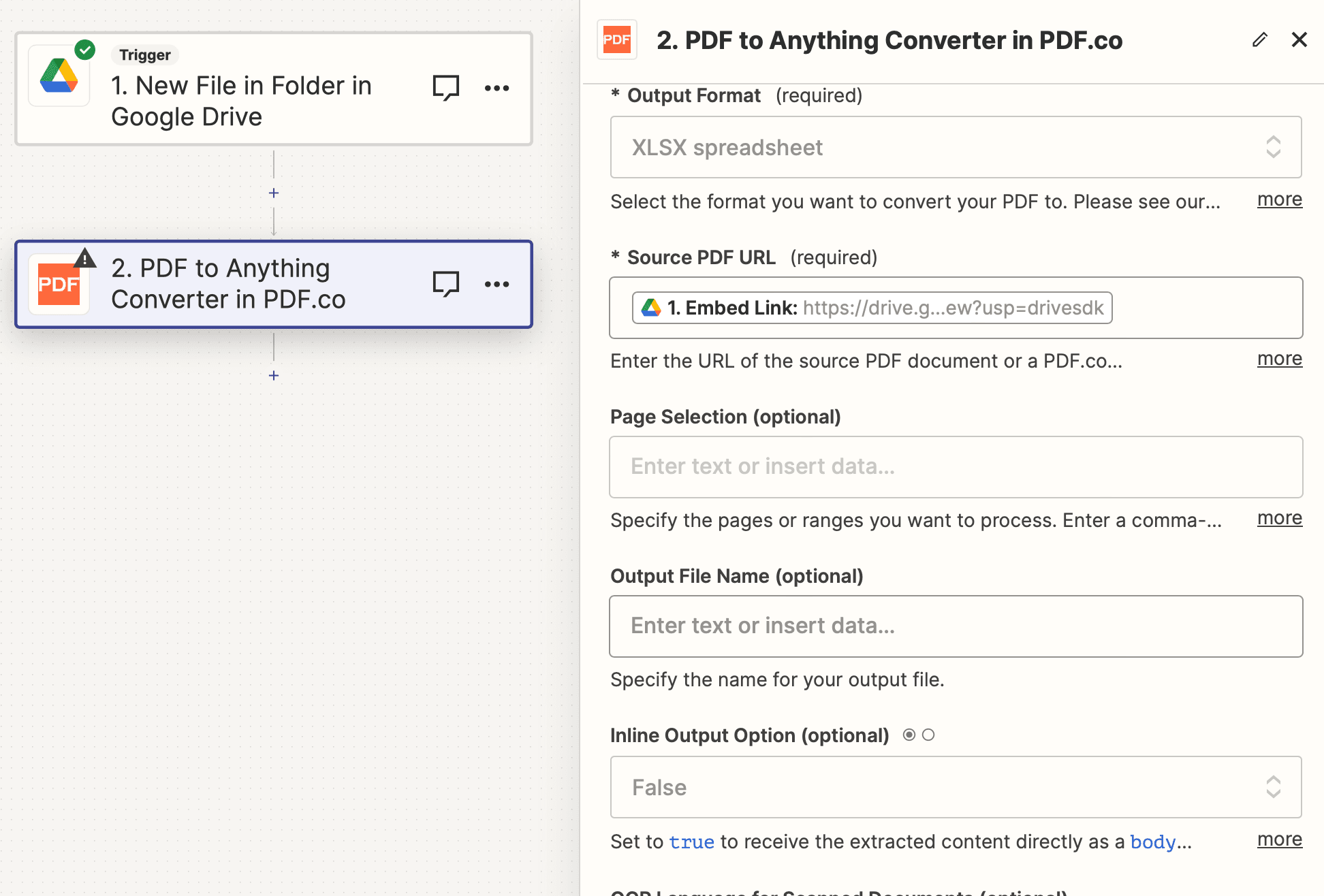Click the Google Drive icon in the Embed Link pill
Image resolution: width=1324 pixels, height=896 pixels.
652,307
